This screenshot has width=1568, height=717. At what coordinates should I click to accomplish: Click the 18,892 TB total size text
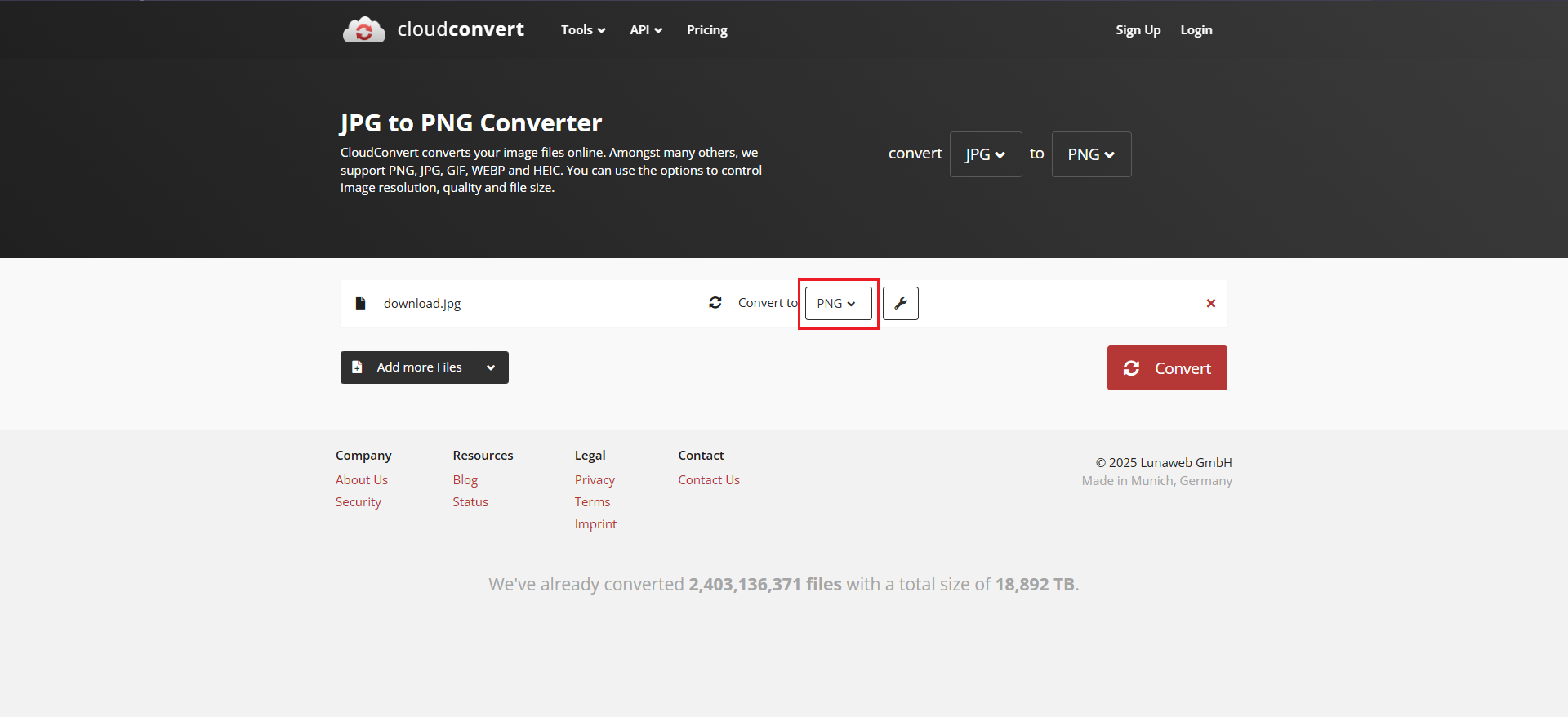[1035, 585]
